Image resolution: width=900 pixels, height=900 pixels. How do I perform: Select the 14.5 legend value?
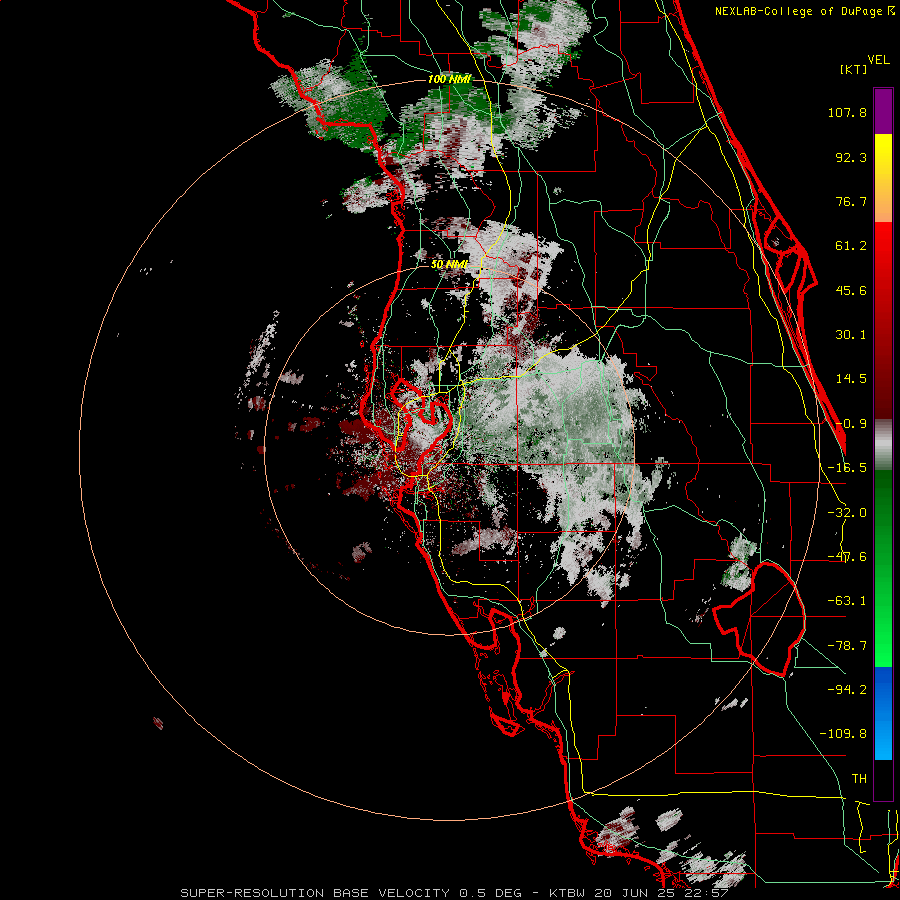pos(851,379)
